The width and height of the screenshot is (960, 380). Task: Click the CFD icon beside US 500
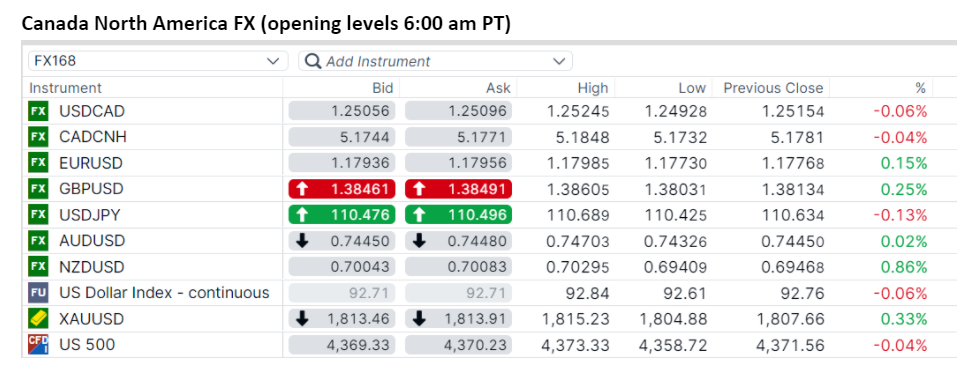[x=38, y=345]
